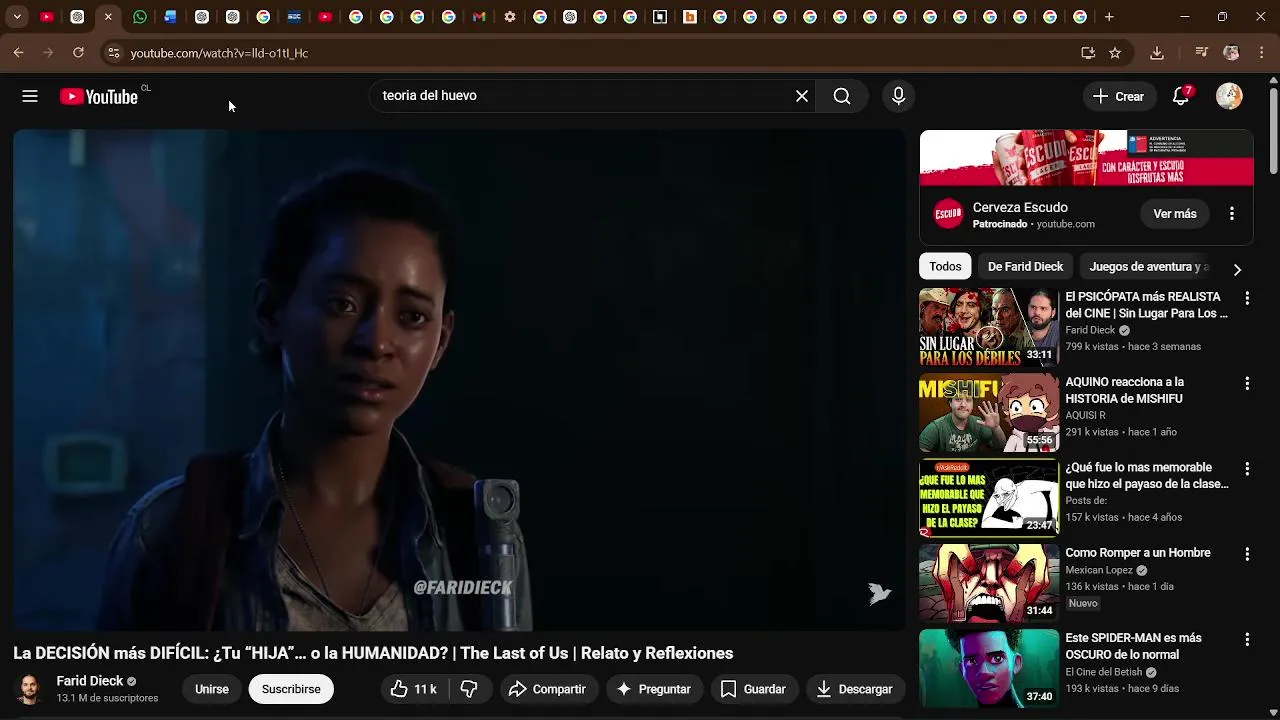Select the Juegos de aventura chip
Image resolution: width=1280 pixels, height=720 pixels.
point(1148,266)
